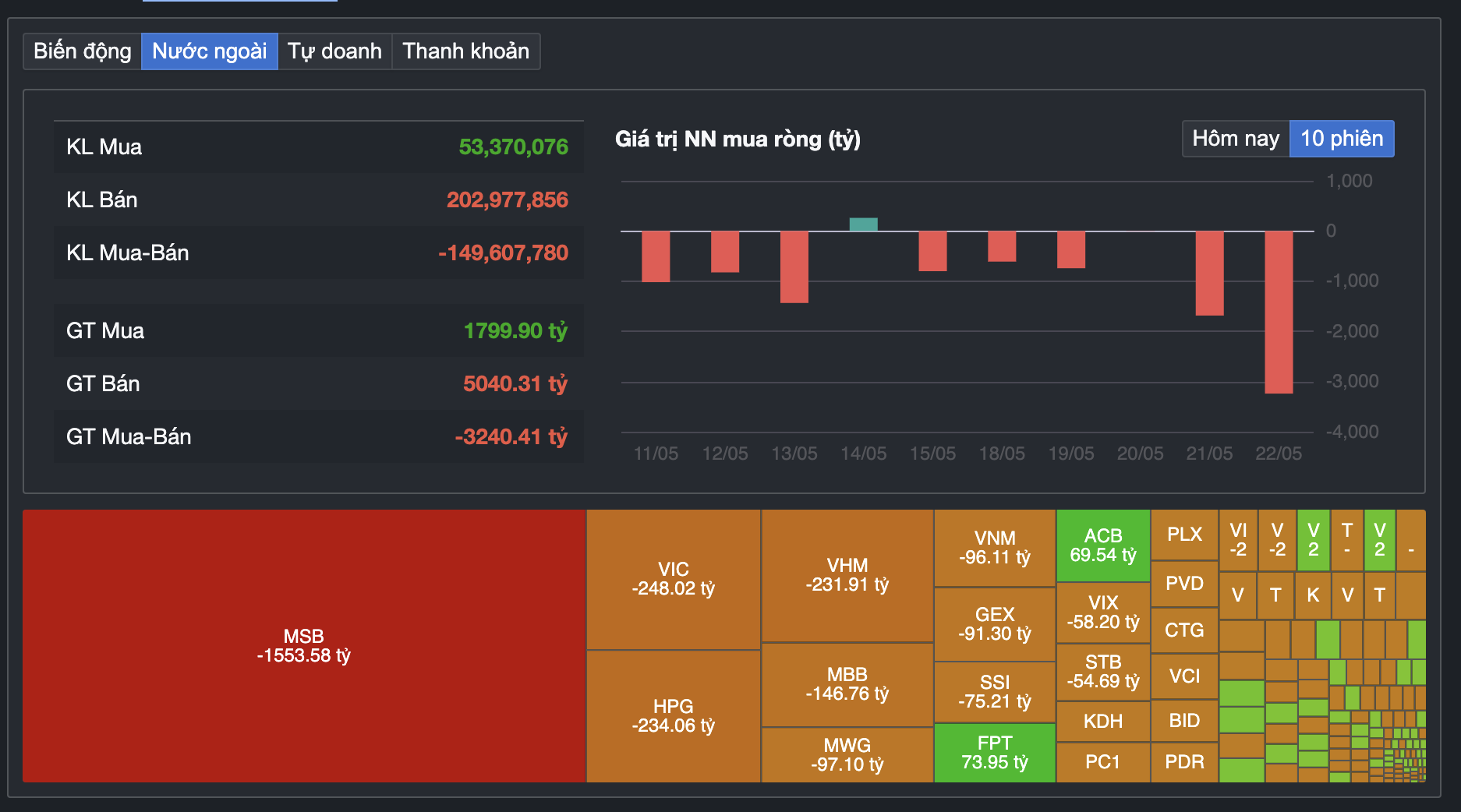The image size is (1461, 812).
Task: Click the 11/05 red bar
Action: pos(656,256)
